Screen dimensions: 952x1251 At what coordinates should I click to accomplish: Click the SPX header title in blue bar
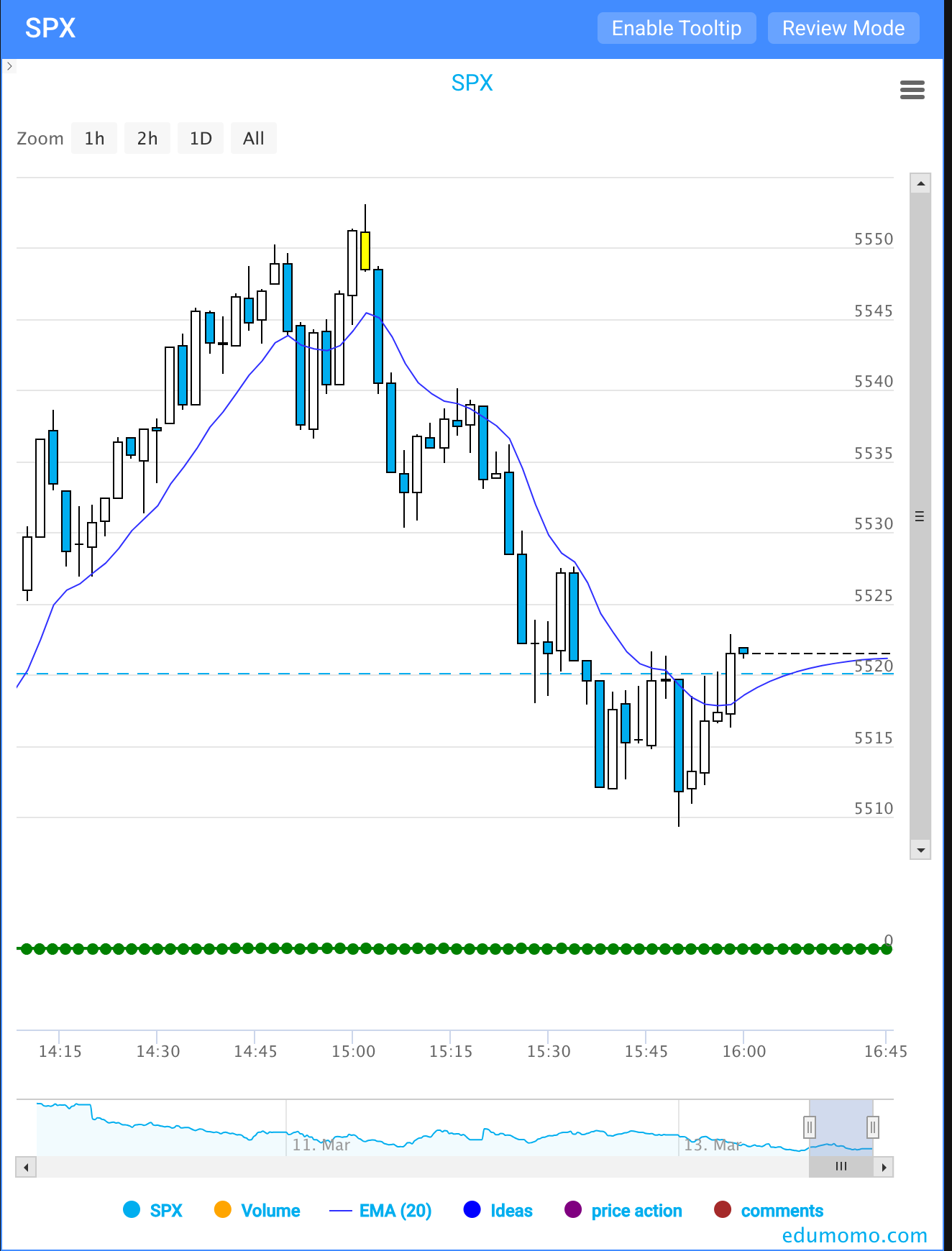pyautogui.click(x=50, y=28)
